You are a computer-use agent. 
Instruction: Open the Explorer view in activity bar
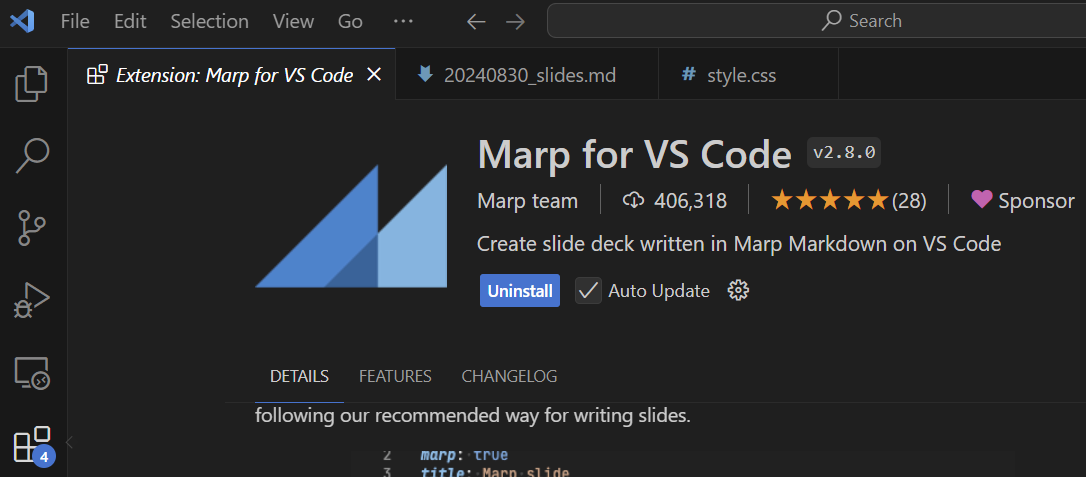pyautogui.click(x=32, y=83)
